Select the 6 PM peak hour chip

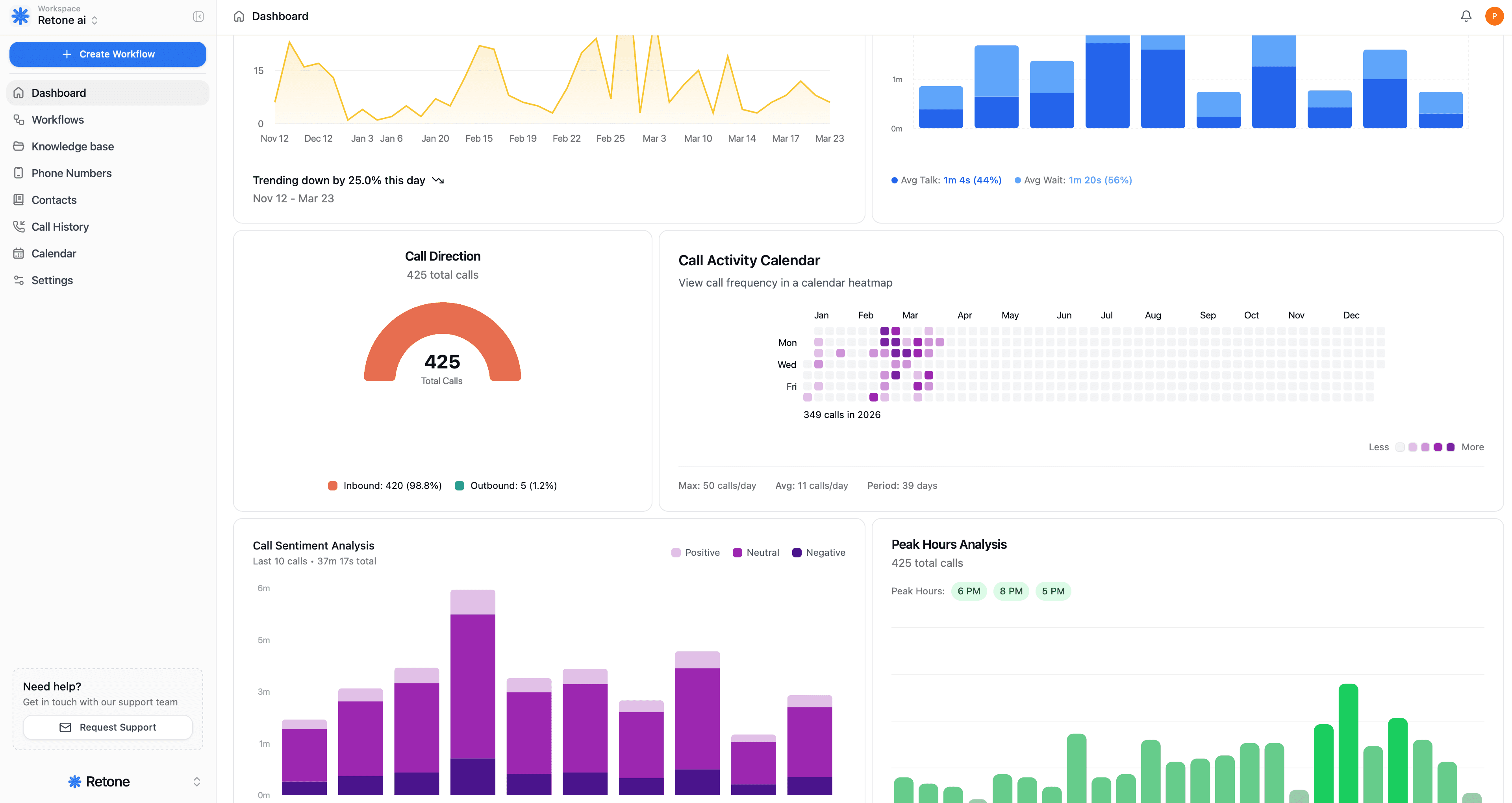coord(969,591)
